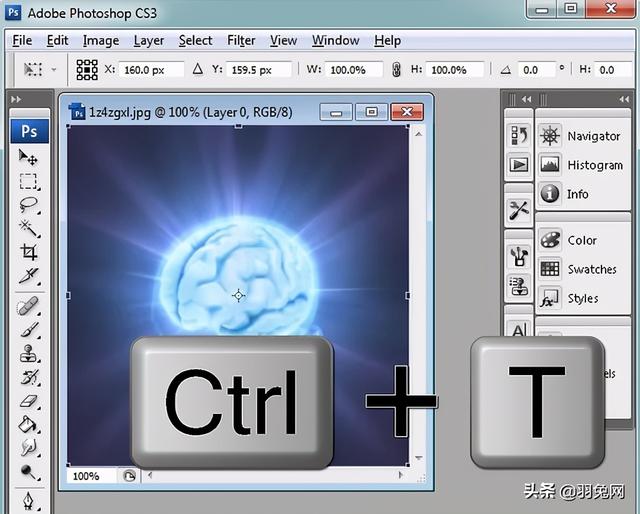The image size is (640, 514).
Task: Open the Edit menu
Action: (x=57, y=40)
